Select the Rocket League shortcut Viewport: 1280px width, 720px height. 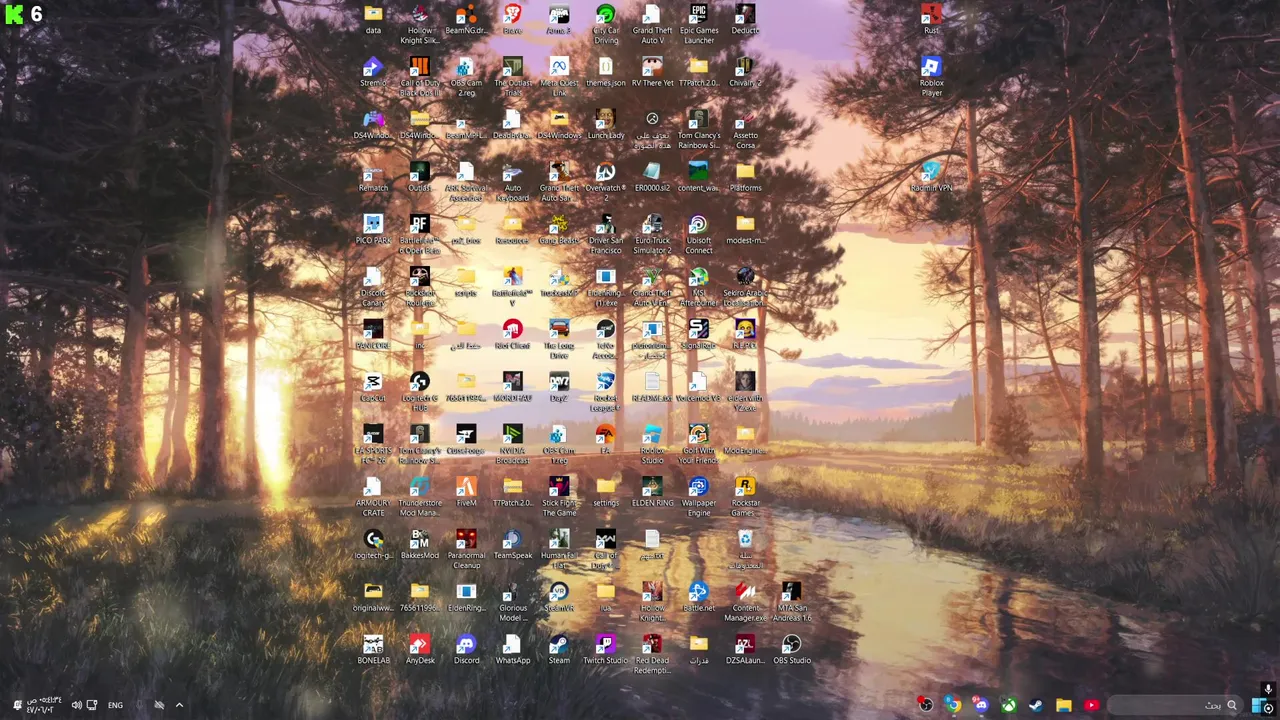606,393
